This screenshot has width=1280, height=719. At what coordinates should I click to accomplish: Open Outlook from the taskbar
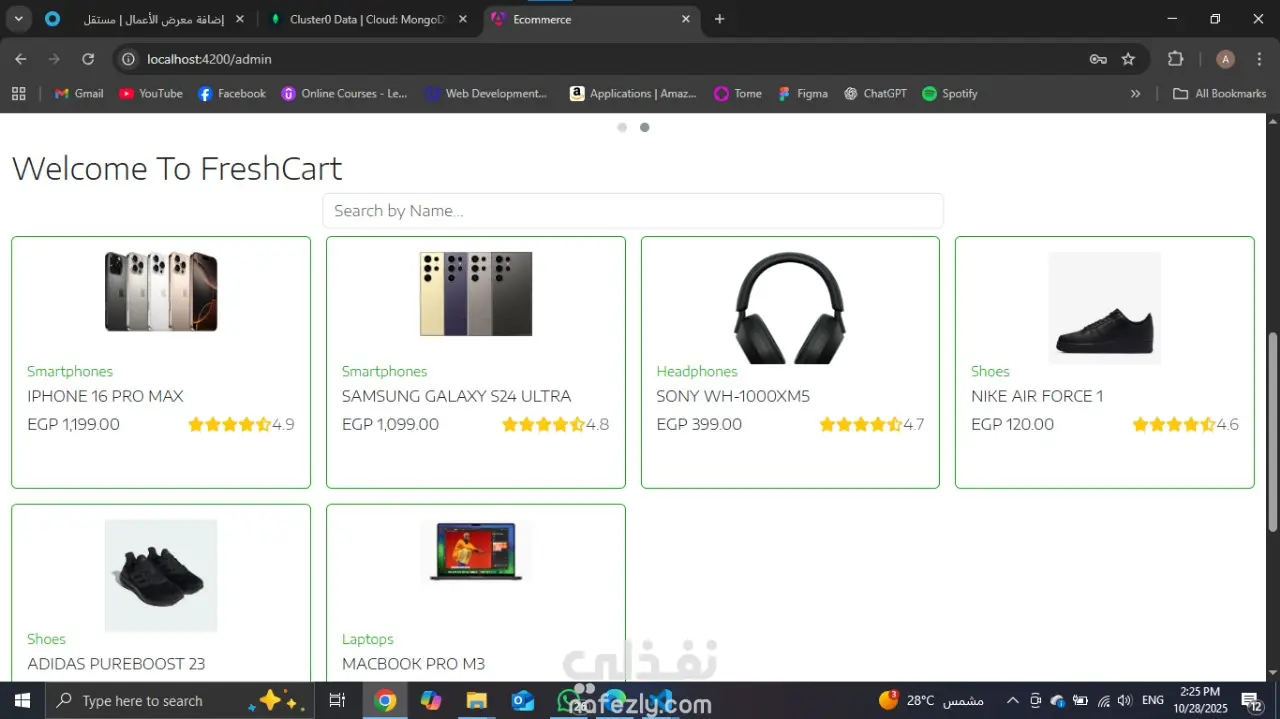(x=523, y=700)
